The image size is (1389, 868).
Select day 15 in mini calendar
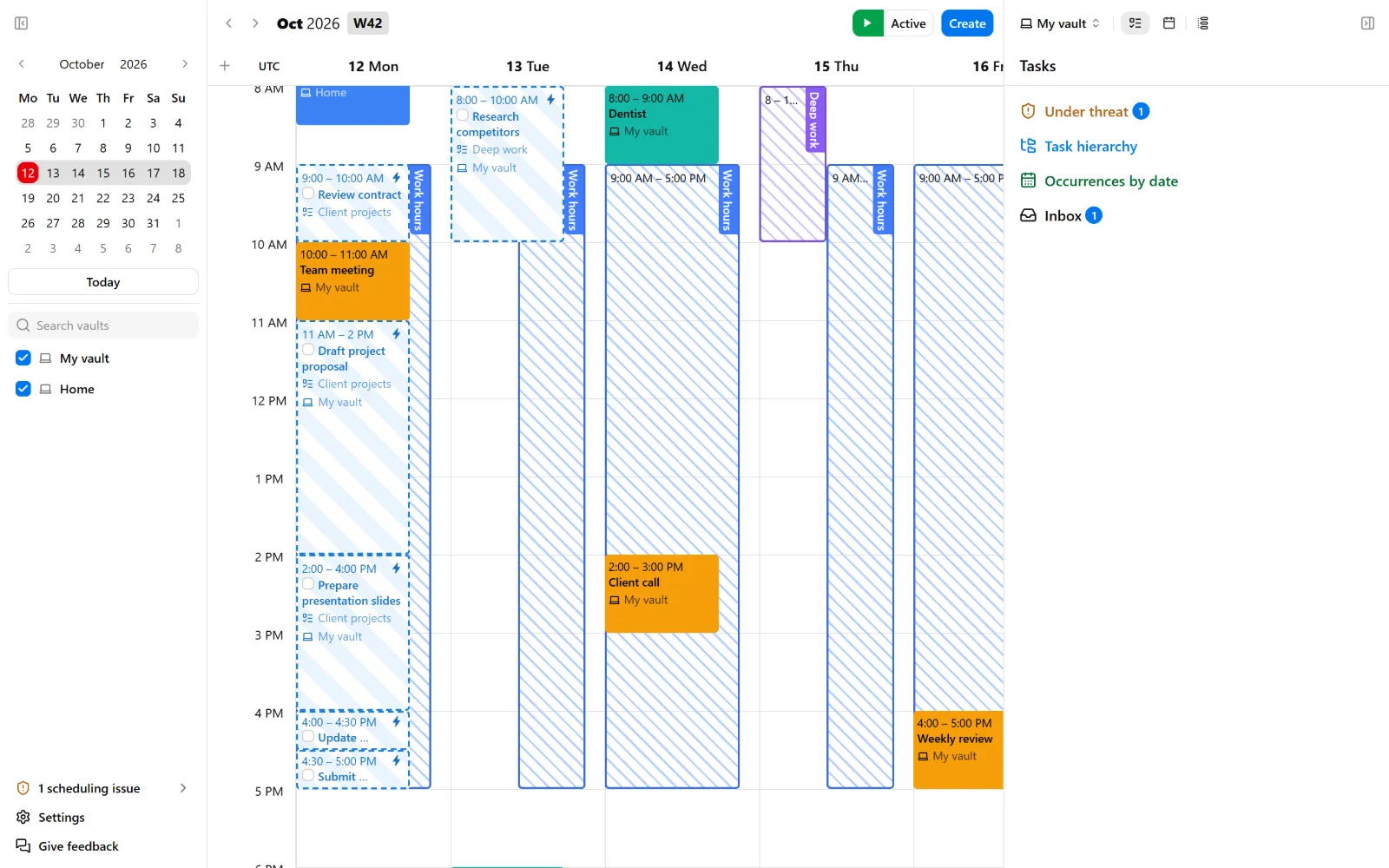click(103, 173)
